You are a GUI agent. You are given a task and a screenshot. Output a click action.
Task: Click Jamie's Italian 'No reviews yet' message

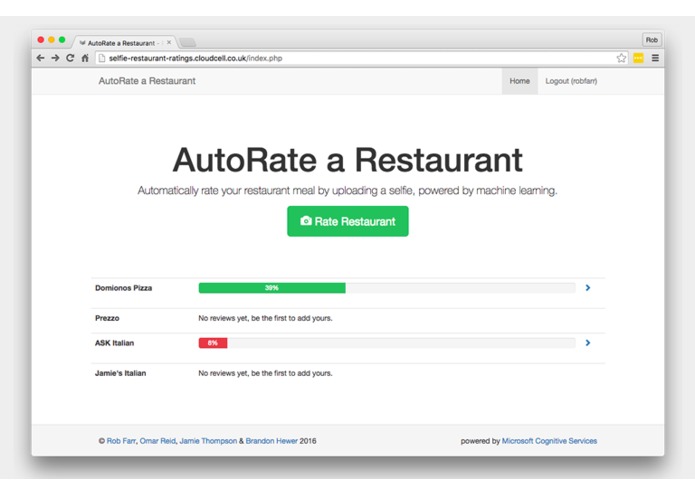[265, 373]
